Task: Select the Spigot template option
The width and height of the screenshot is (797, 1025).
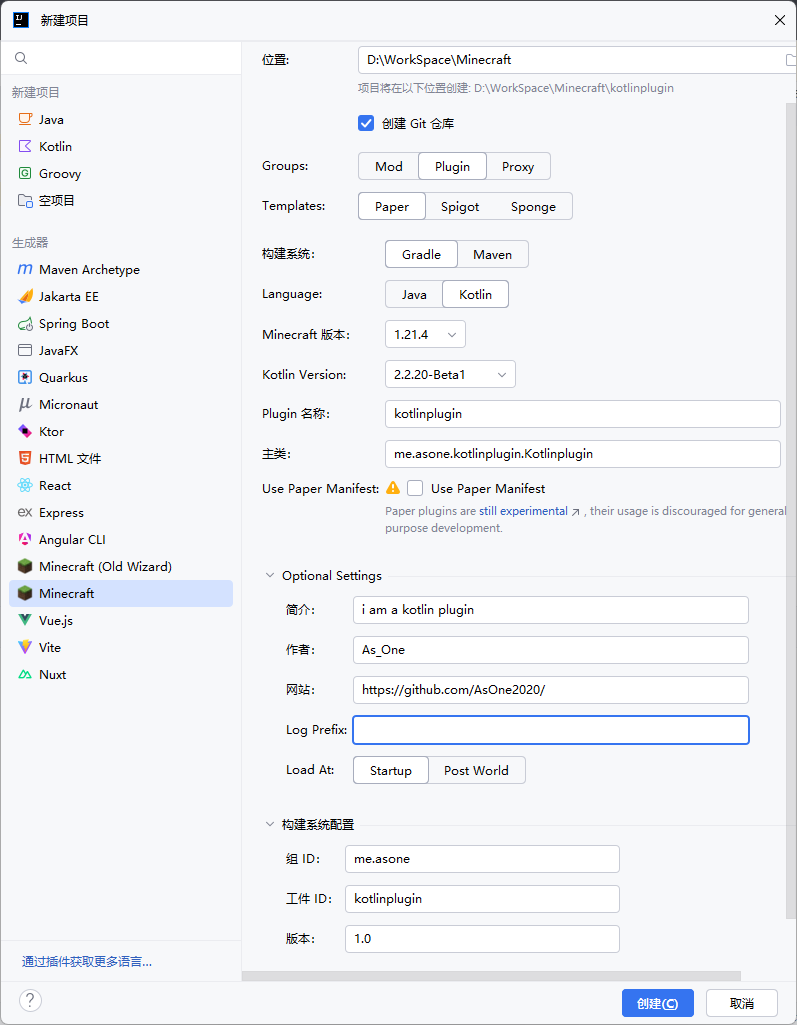Action: coord(460,207)
